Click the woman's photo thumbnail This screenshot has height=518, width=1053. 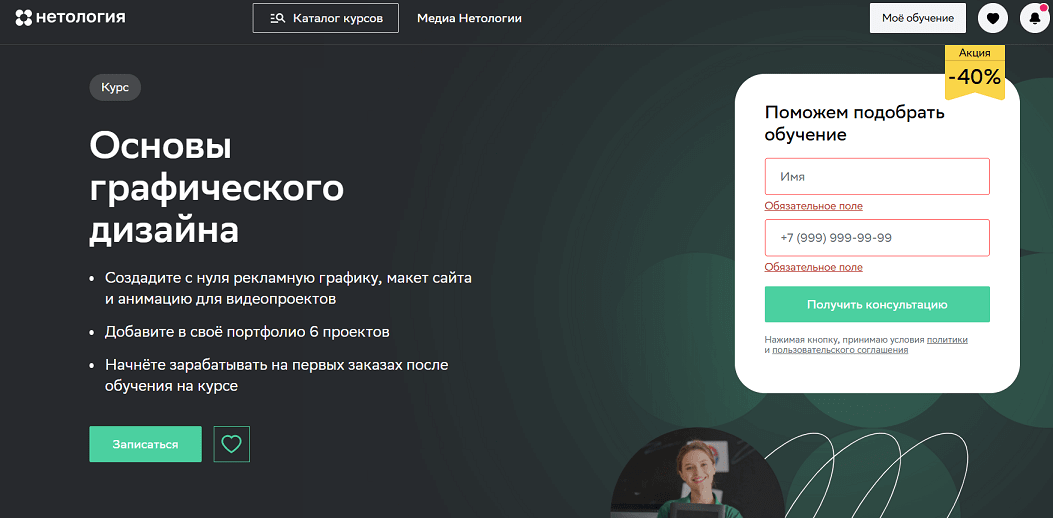click(697, 473)
